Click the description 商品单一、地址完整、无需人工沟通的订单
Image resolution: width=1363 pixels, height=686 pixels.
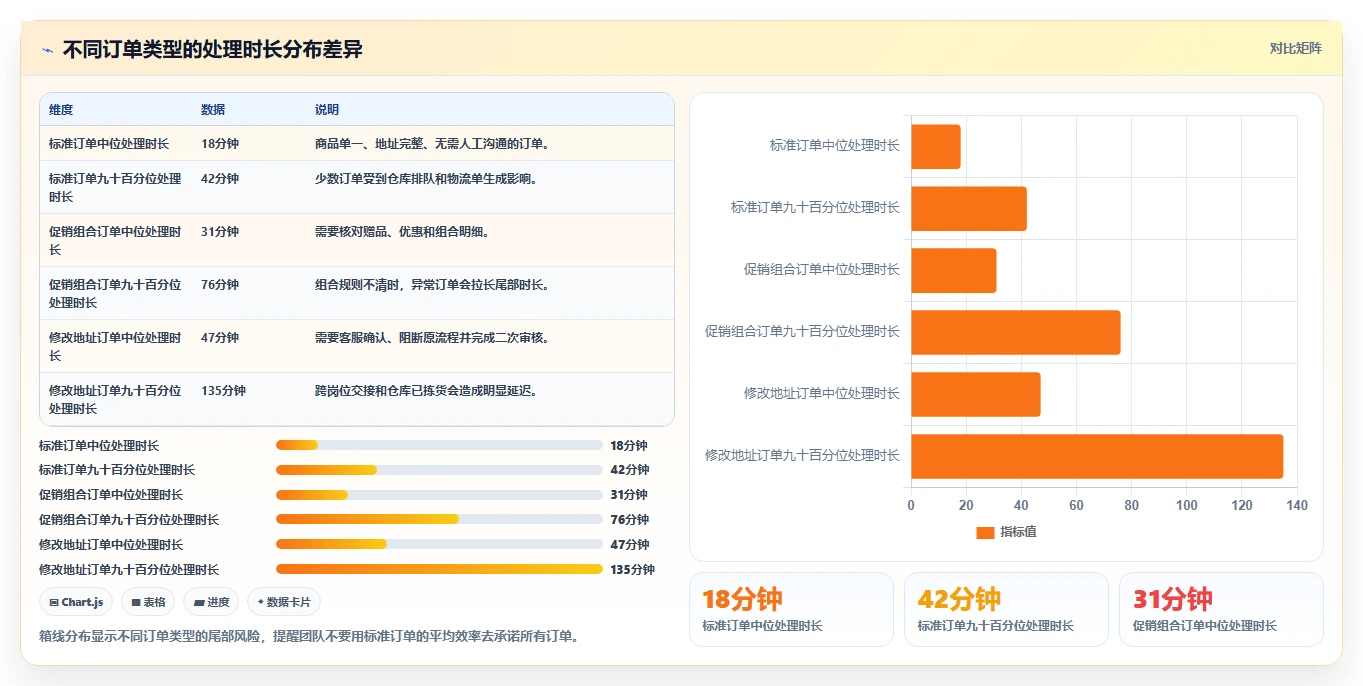432,144
